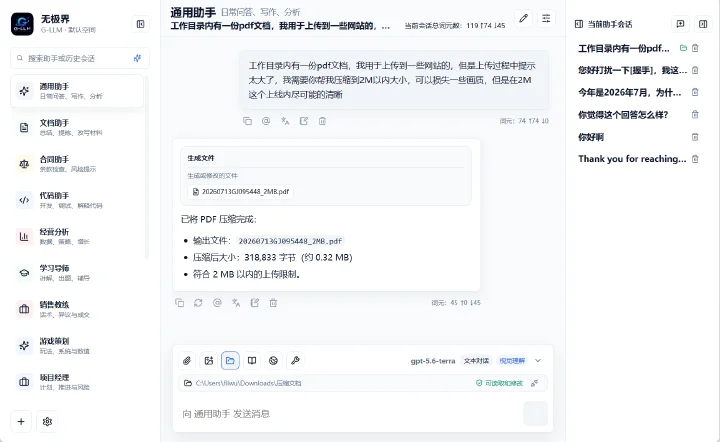Click the pencil edit icon in header
The image size is (720, 442).
tap(523, 18)
